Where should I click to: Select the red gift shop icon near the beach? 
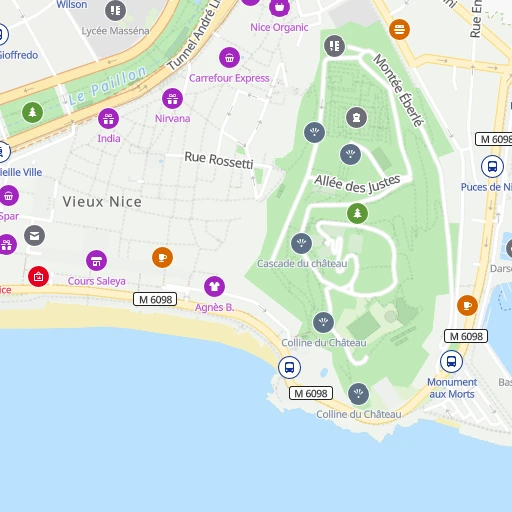[38, 277]
